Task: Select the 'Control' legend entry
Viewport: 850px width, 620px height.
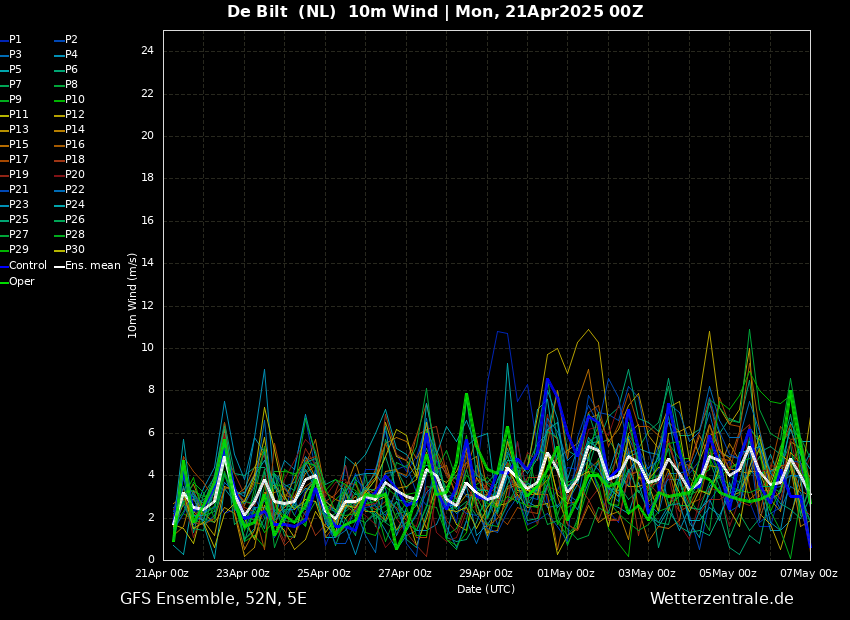Action: [27, 266]
